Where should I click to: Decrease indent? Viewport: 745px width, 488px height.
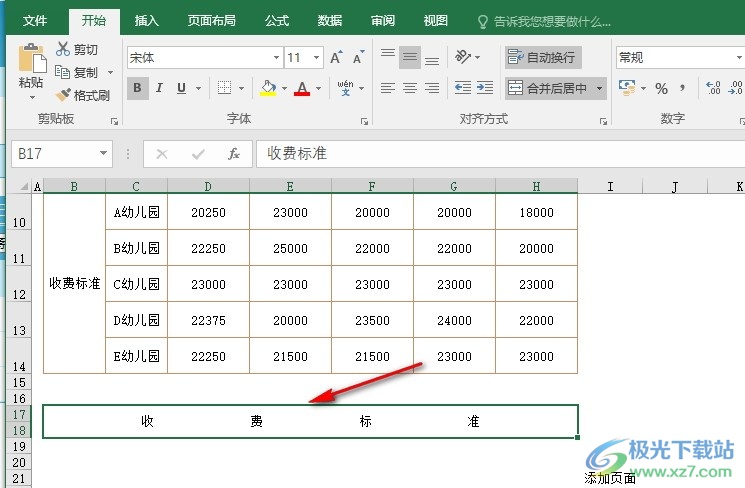coord(463,88)
